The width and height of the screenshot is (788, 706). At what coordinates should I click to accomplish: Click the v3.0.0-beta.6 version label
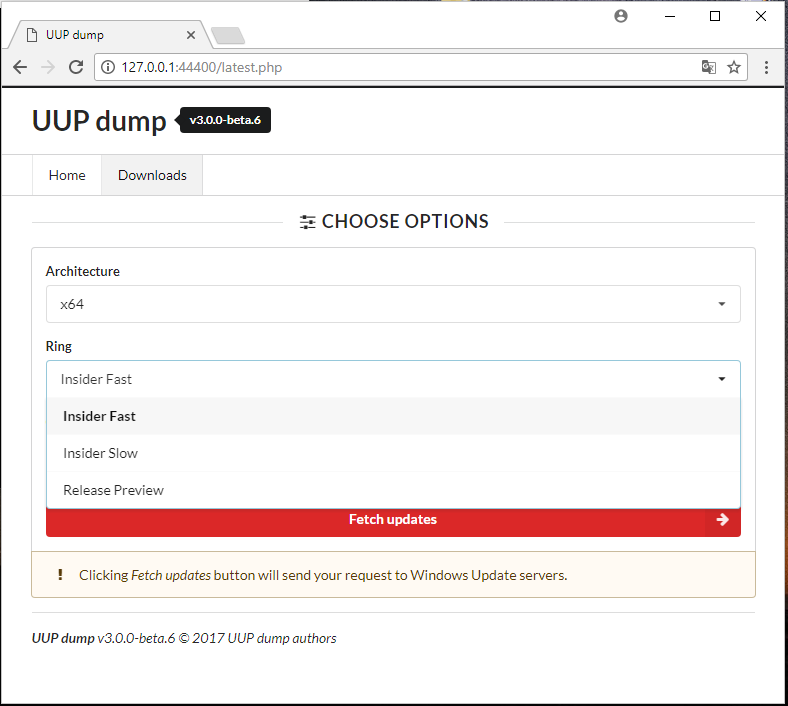point(225,120)
